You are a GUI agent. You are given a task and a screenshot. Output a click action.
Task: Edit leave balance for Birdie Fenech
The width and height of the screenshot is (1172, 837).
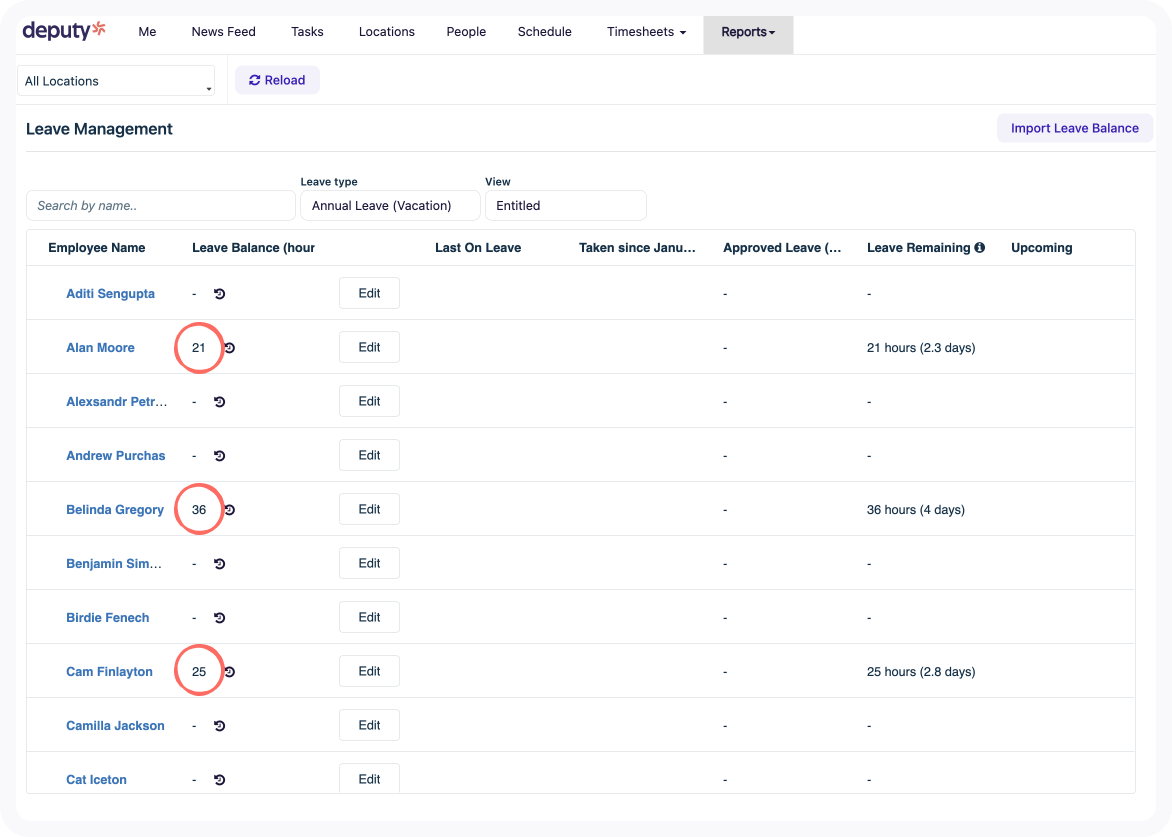[369, 617]
